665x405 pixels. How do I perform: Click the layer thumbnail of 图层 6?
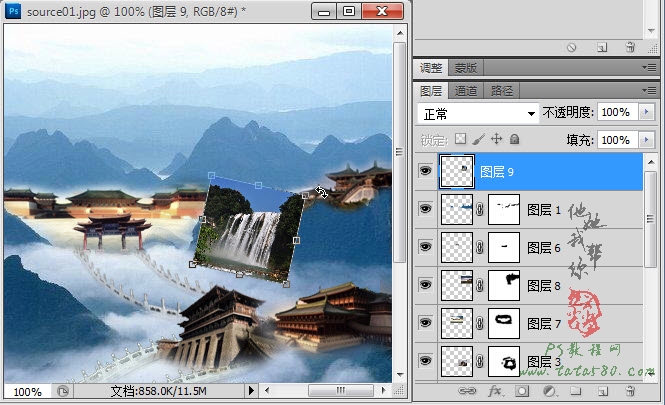457,247
